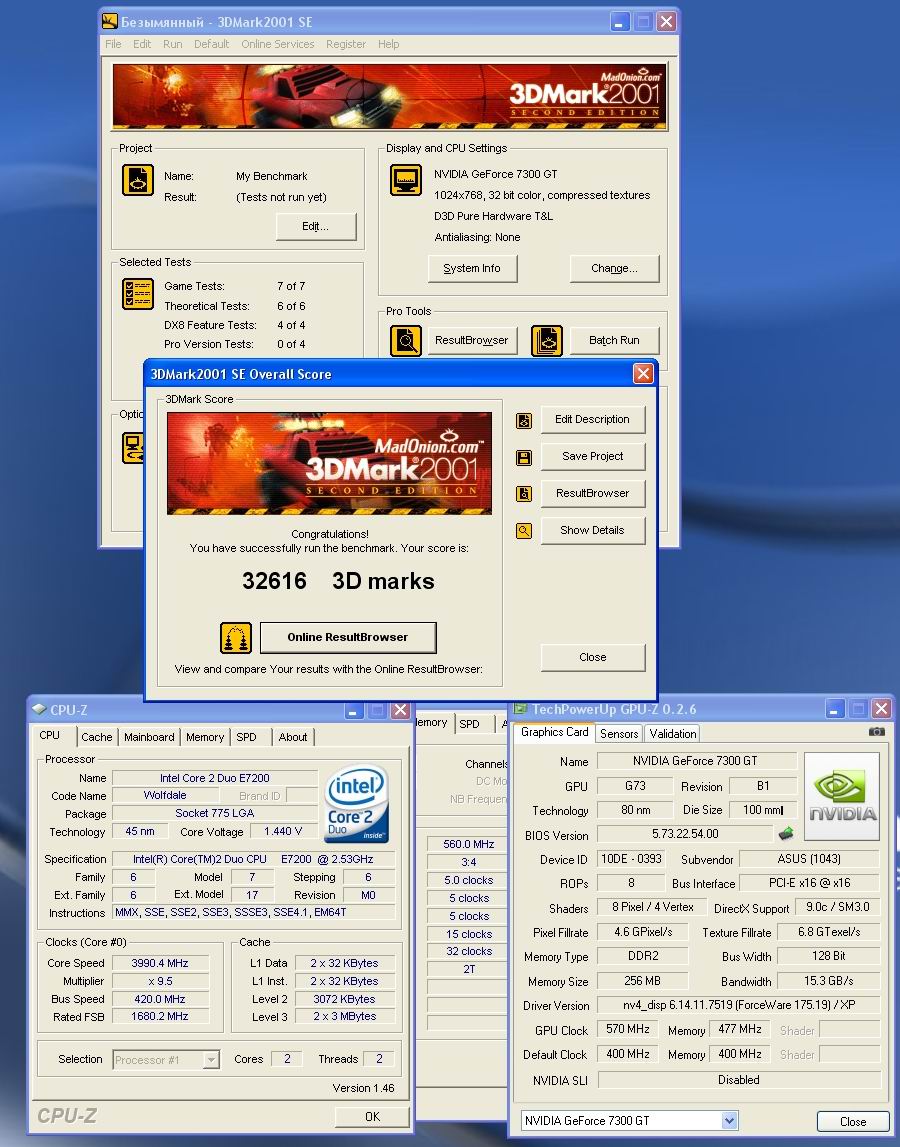The height and width of the screenshot is (1147, 900).
Task: Click the GPU-Z title bar app icon
Action: click(x=520, y=709)
